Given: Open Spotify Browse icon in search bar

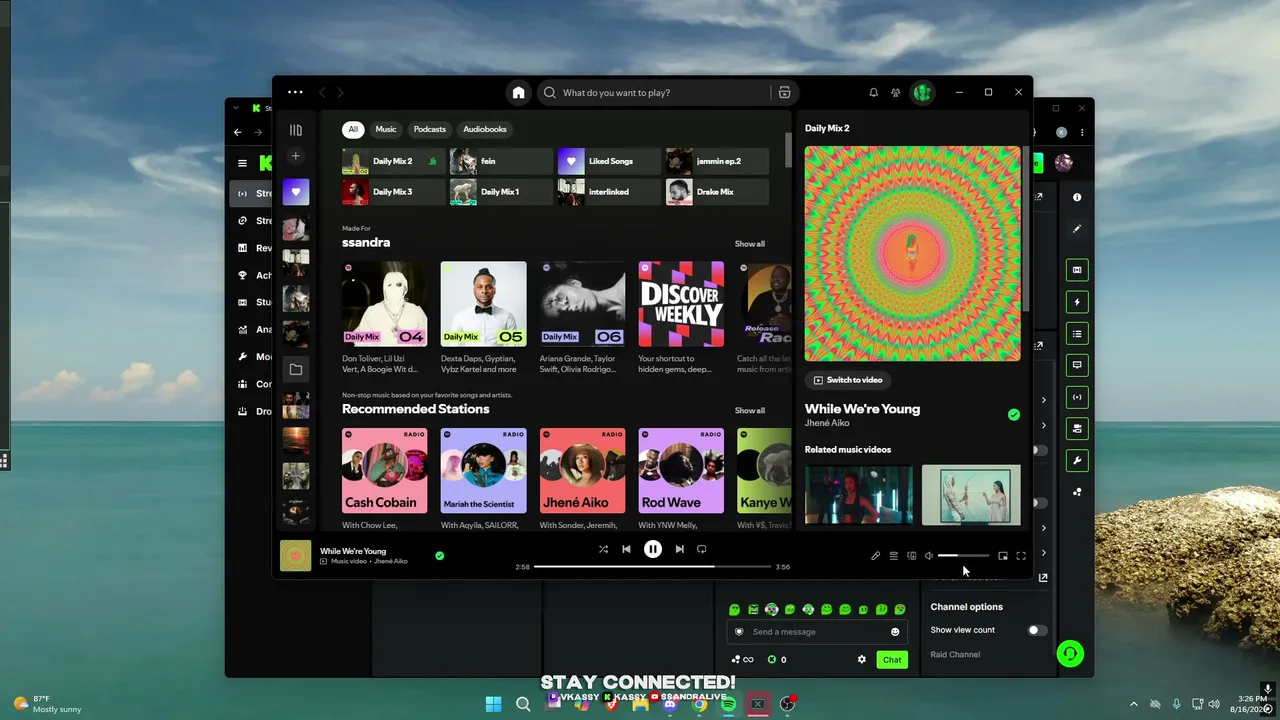Looking at the screenshot, I should 784,93.
